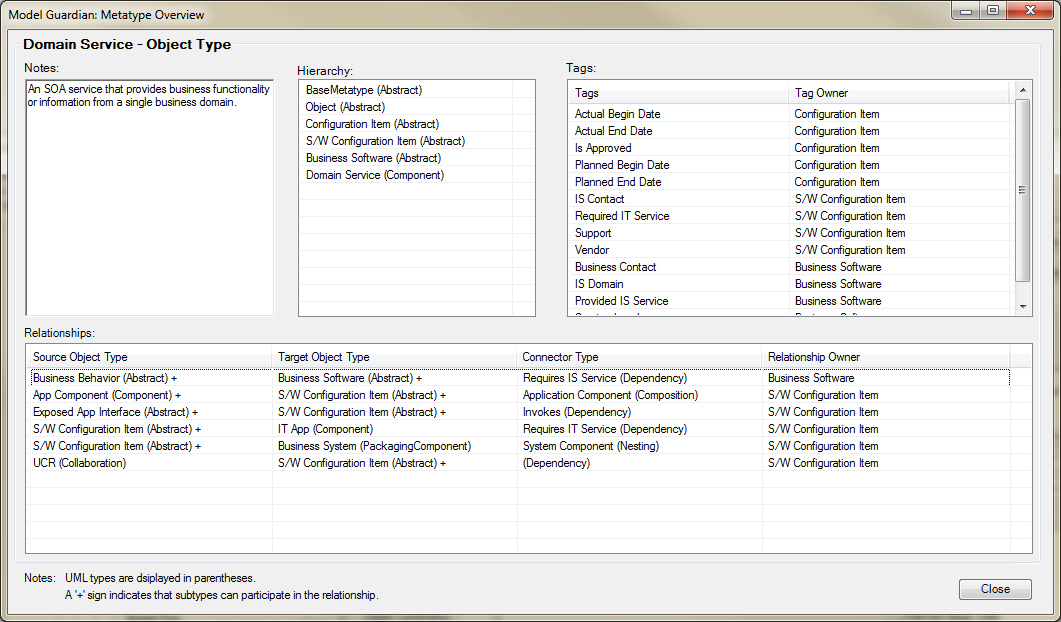Viewport: 1061px width, 622px height.
Task: Select the IS Domain tag
Action: 599,284
